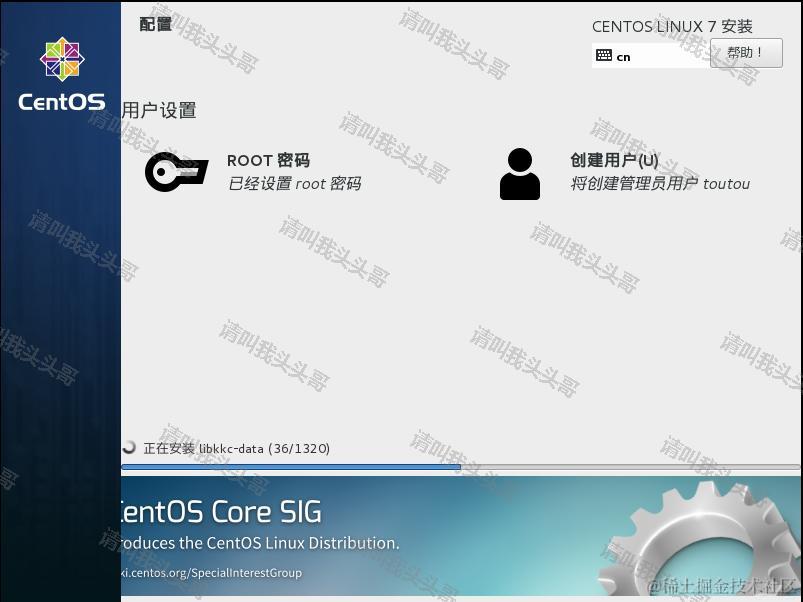Click '正在安装 libkkc-data (36/1320)' text
This screenshot has width=803, height=602.
coord(239,448)
